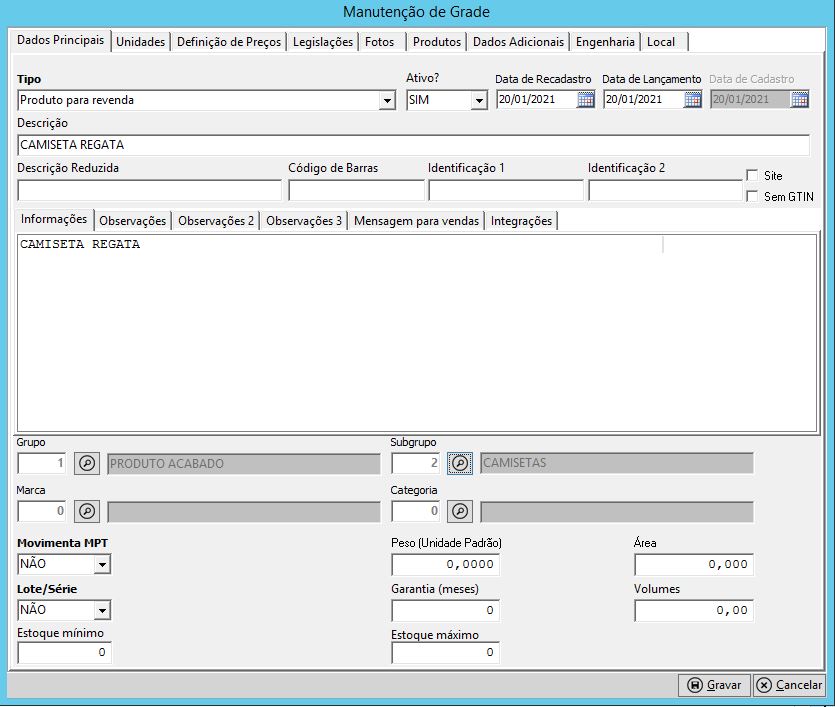Focus the Marca code field
The width and height of the screenshot is (835, 707).
point(42,511)
